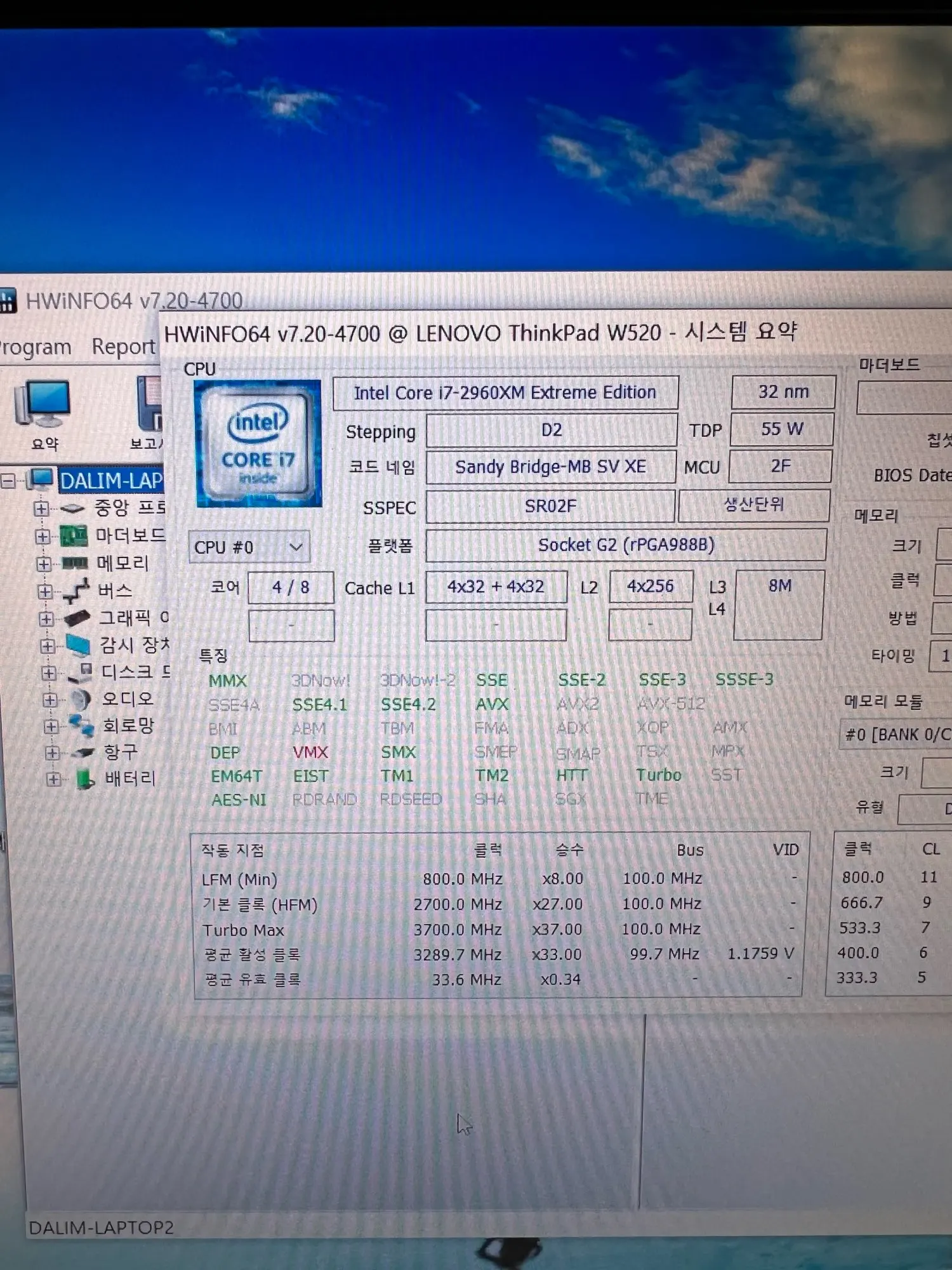This screenshot has width=952, height=1270.
Task: Open the Report menu
Action: click(x=123, y=347)
